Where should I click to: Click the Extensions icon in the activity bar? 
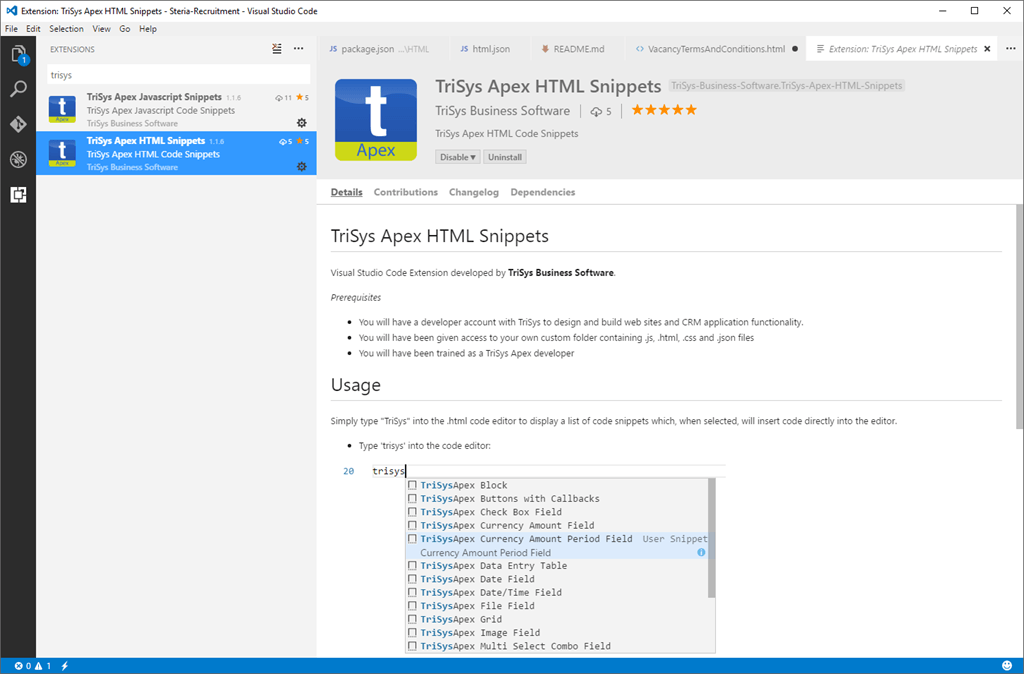tap(18, 195)
